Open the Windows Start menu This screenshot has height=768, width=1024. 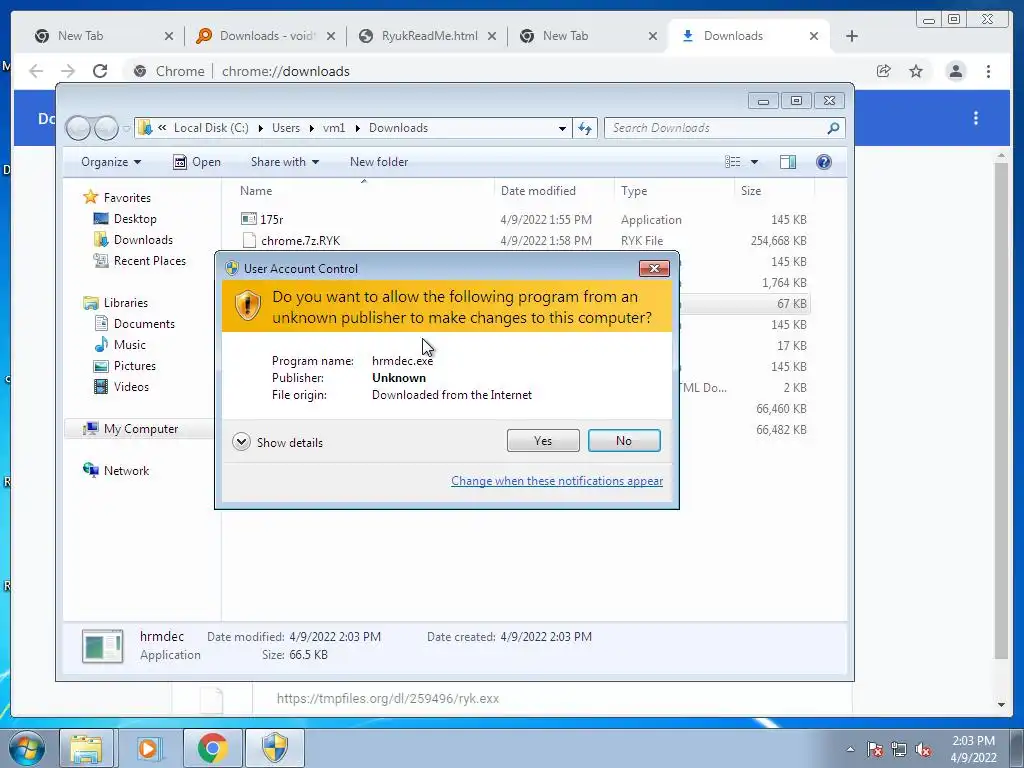coord(26,748)
